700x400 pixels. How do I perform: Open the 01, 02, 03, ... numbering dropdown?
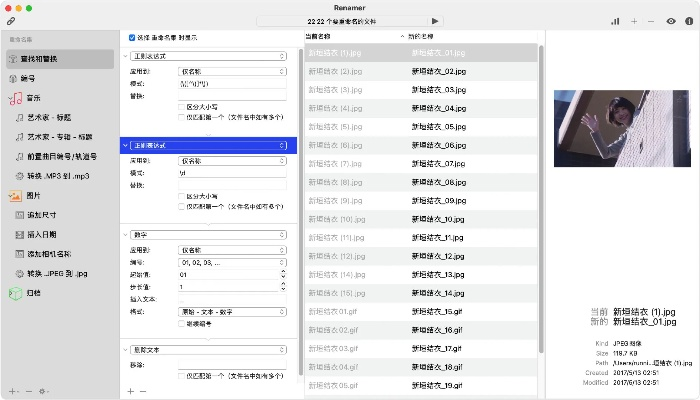pyautogui.click(x=232, y=262)
